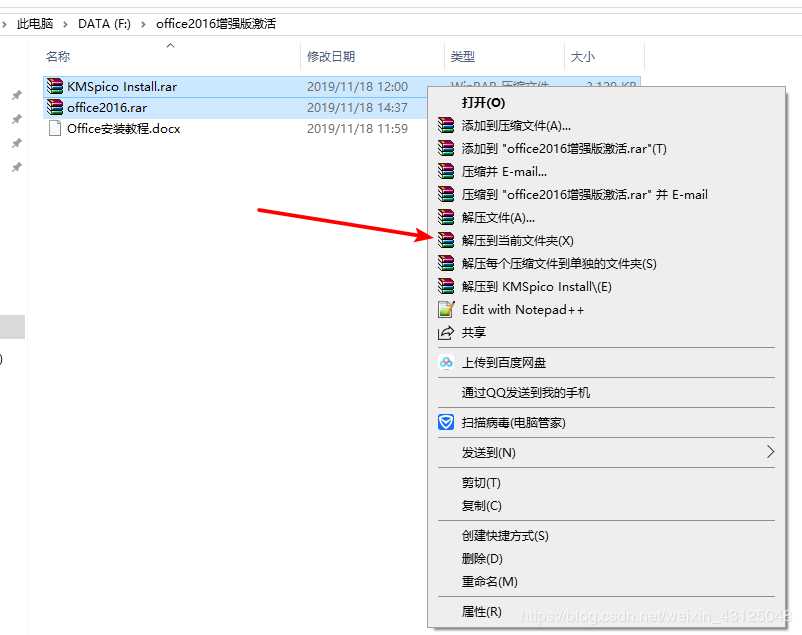Click the blue shield virus scan icon
The height and width of the screenshot is (635, 802).
click(x=446, y=422)
